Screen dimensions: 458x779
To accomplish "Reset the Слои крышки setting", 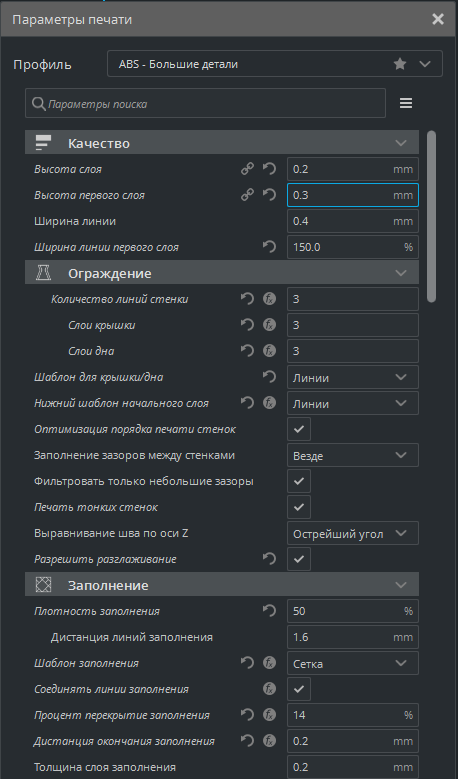I will 247,325.
